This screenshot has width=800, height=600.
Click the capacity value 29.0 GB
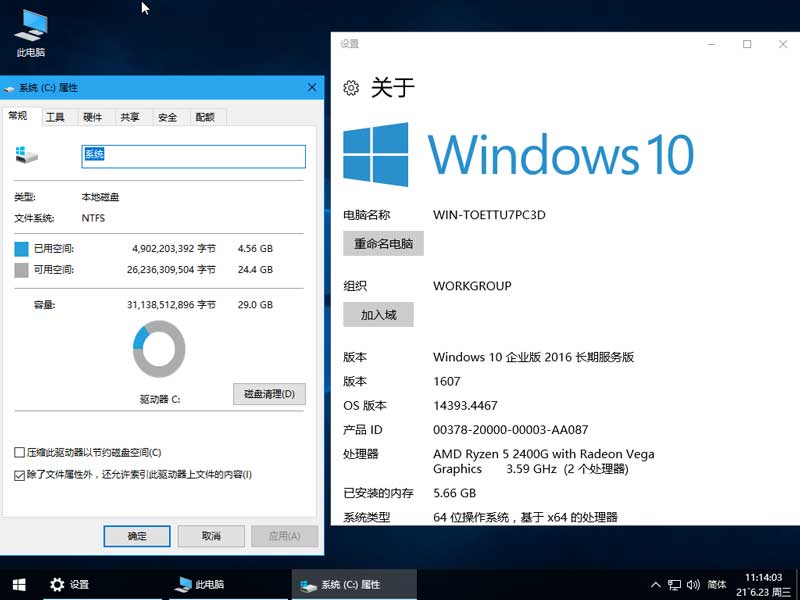point(255,305)
